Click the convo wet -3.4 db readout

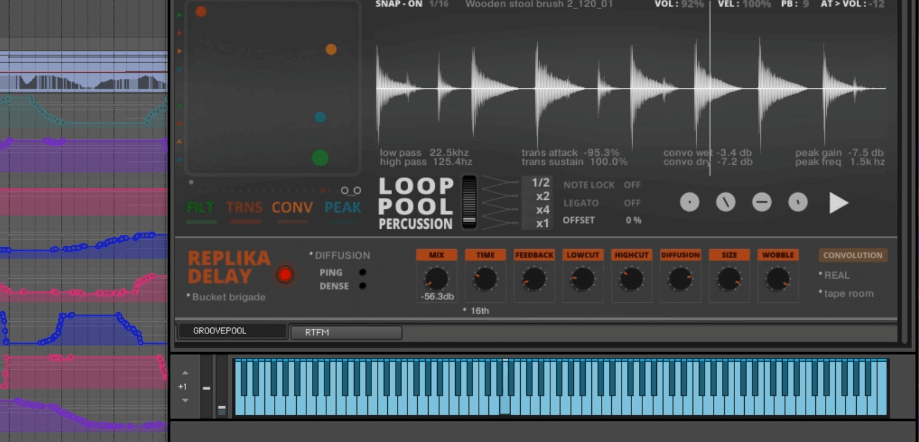click(x=705, y=153)
